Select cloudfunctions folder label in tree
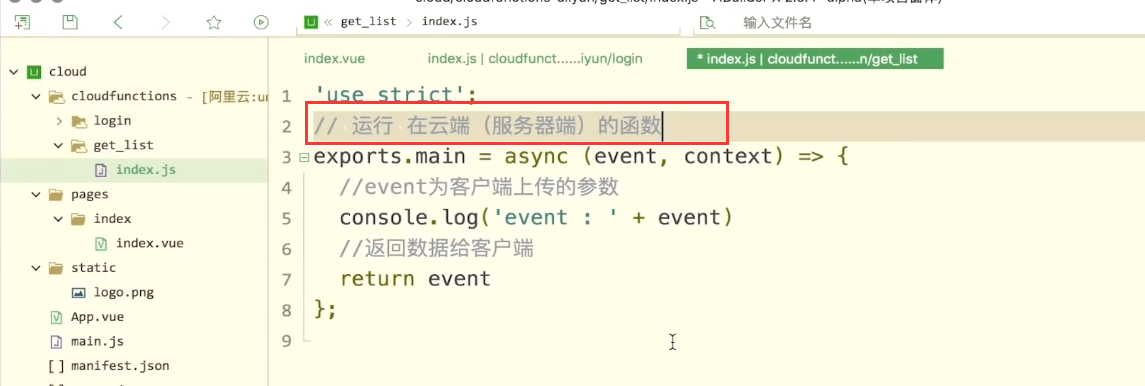Screen dimensions: 1145x386 point(124,96)
